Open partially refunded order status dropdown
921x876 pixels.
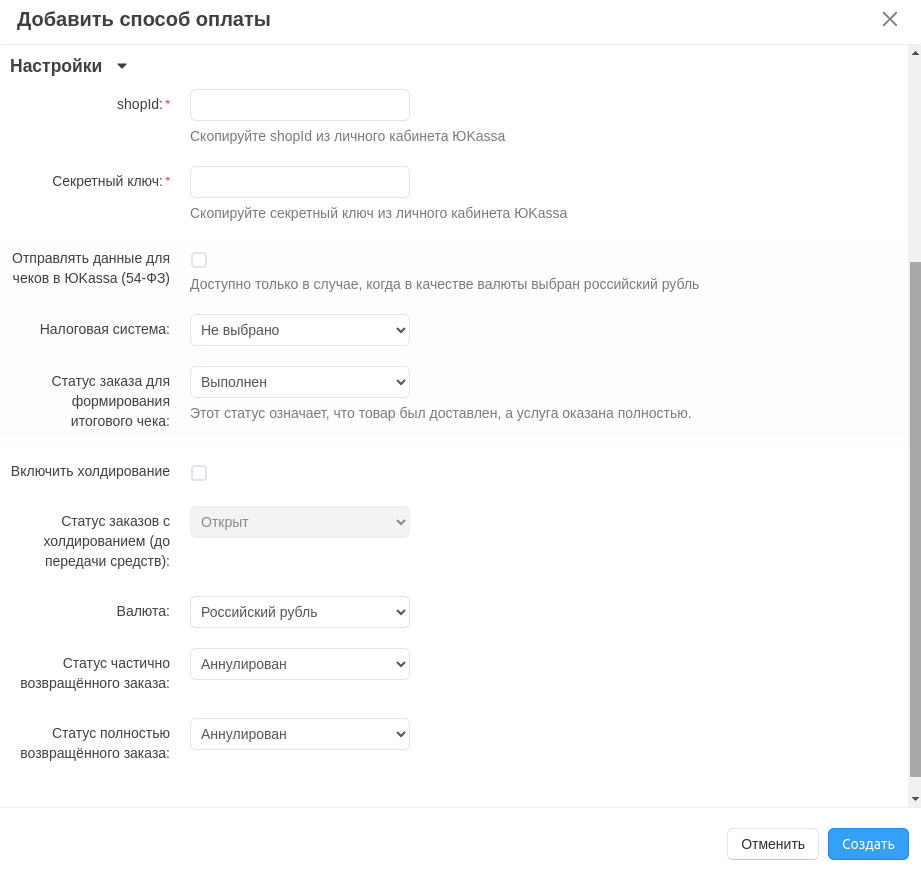coord(300,664)
